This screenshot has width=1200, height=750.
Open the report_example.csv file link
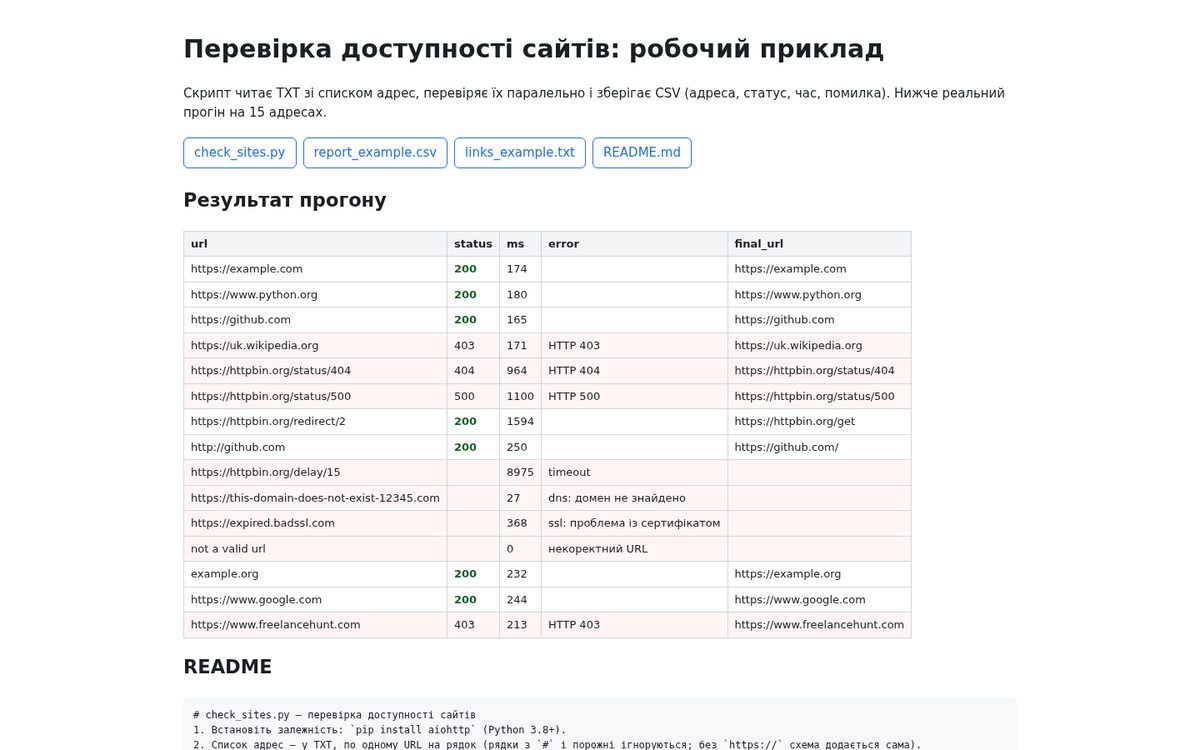[375, 153]
